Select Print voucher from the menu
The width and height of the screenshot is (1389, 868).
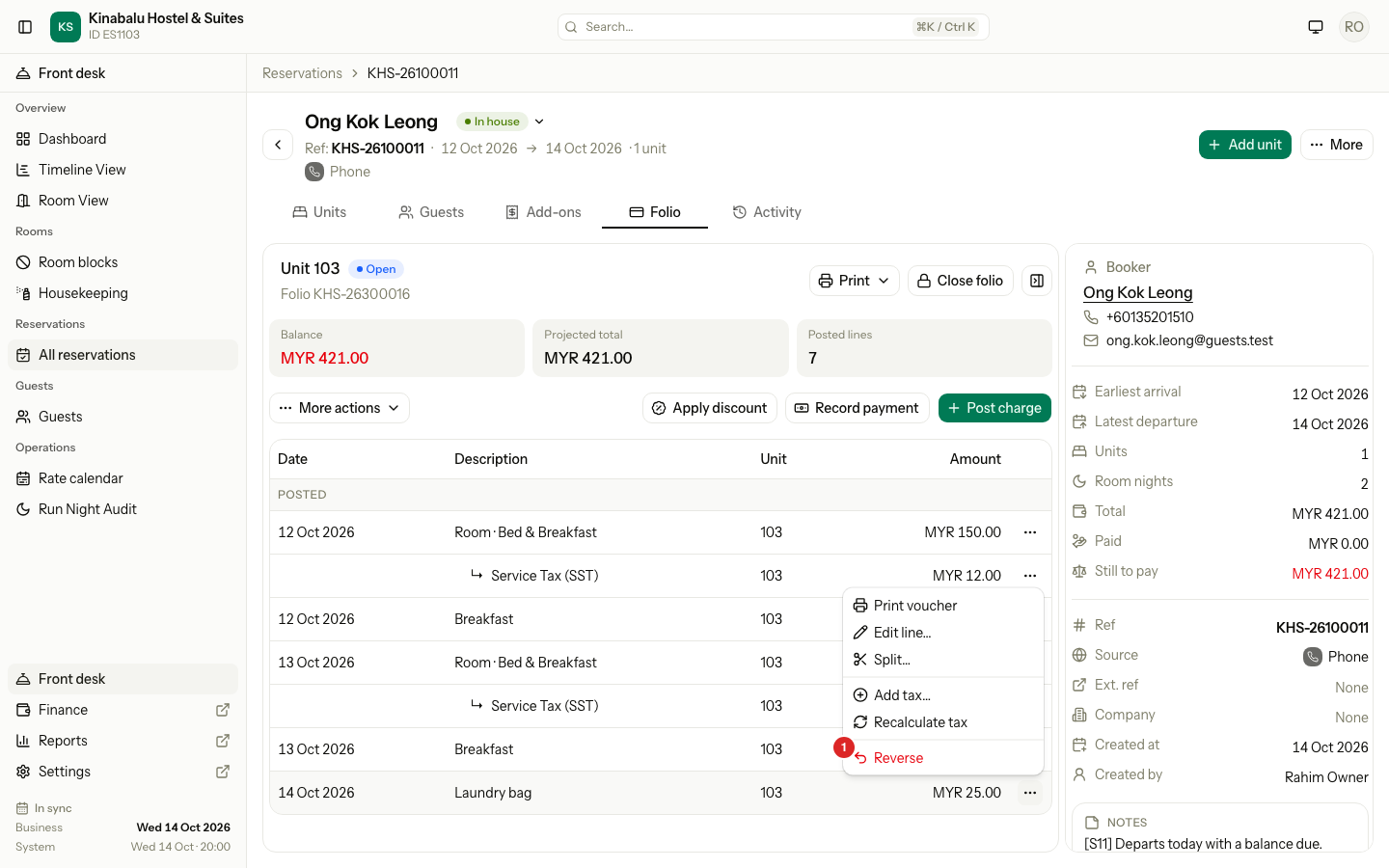click(943, 606)
